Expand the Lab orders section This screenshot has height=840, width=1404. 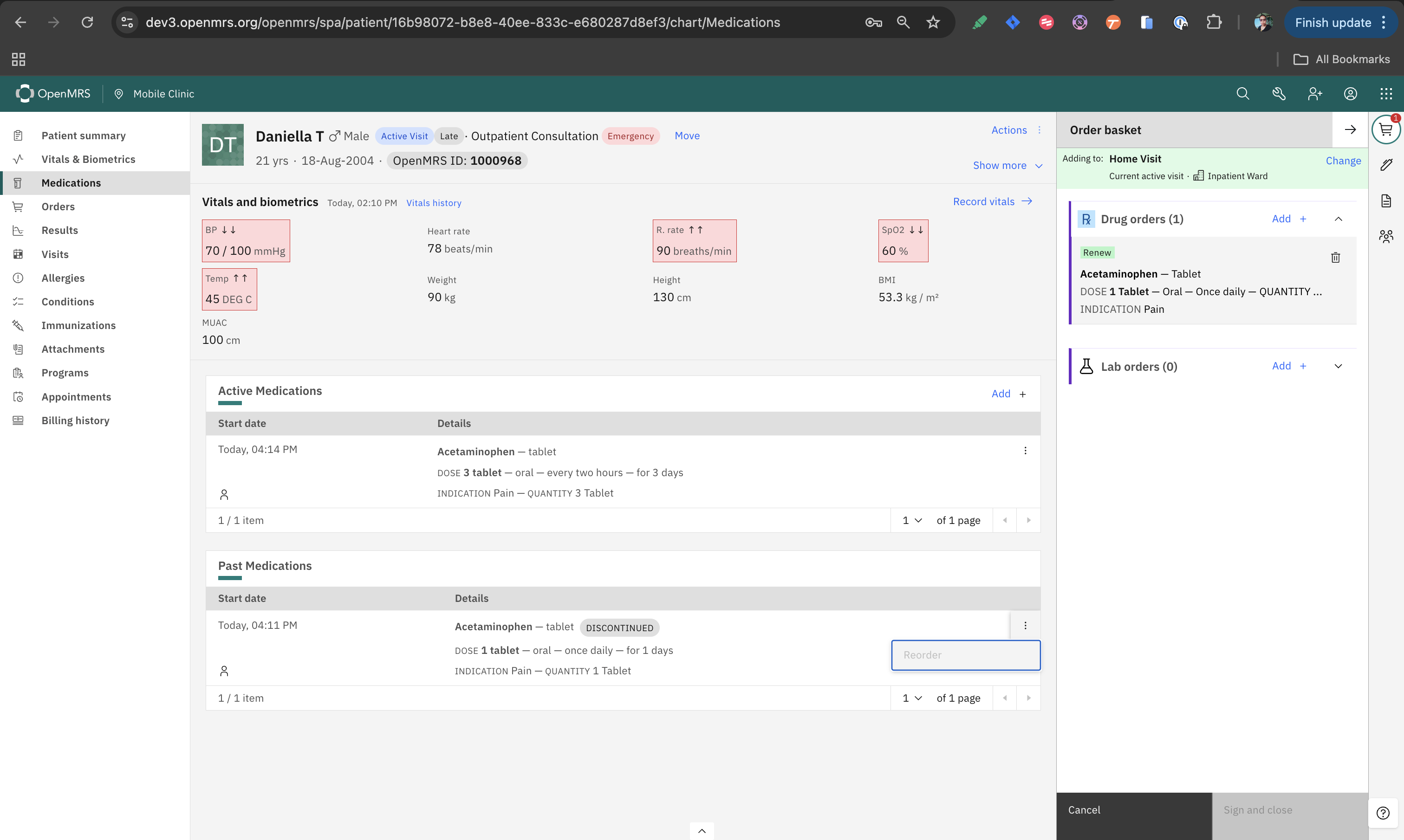pos(1338,366)
